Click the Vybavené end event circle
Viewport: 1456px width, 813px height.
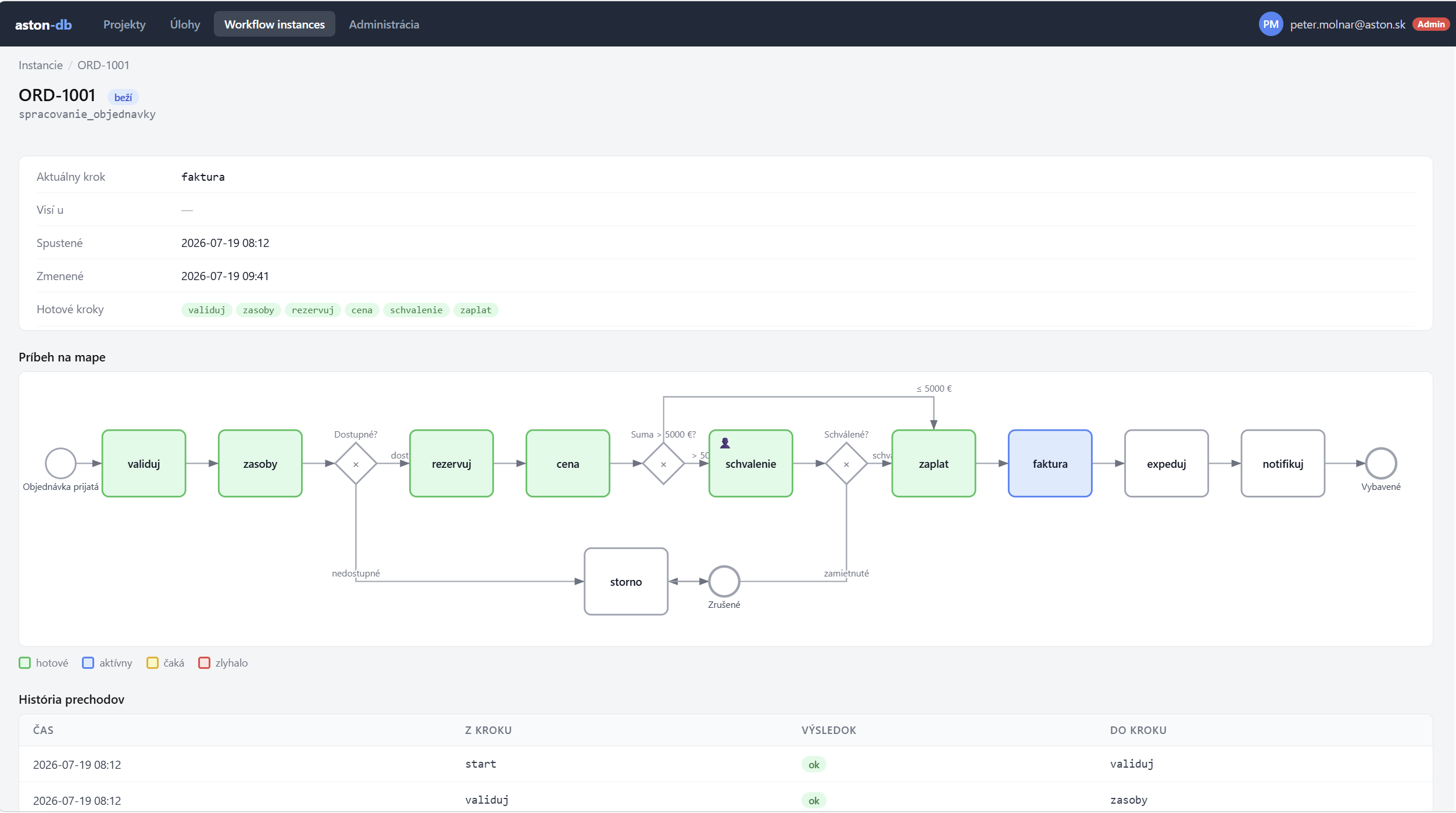(x=1381, y=463)
